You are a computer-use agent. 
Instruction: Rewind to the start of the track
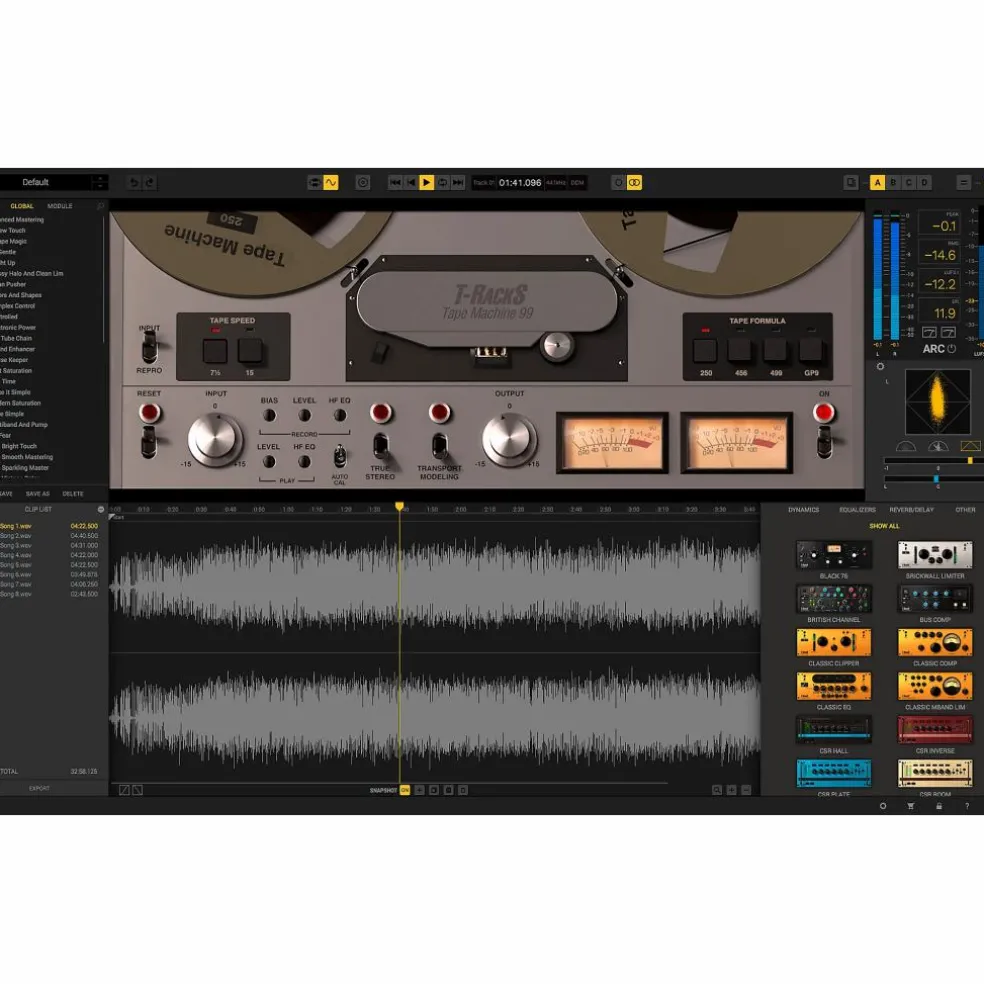410,183
